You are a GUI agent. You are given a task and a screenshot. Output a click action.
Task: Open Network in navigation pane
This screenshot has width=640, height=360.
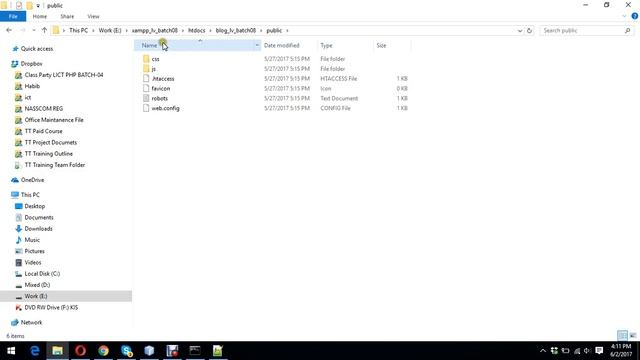[31, 322]
